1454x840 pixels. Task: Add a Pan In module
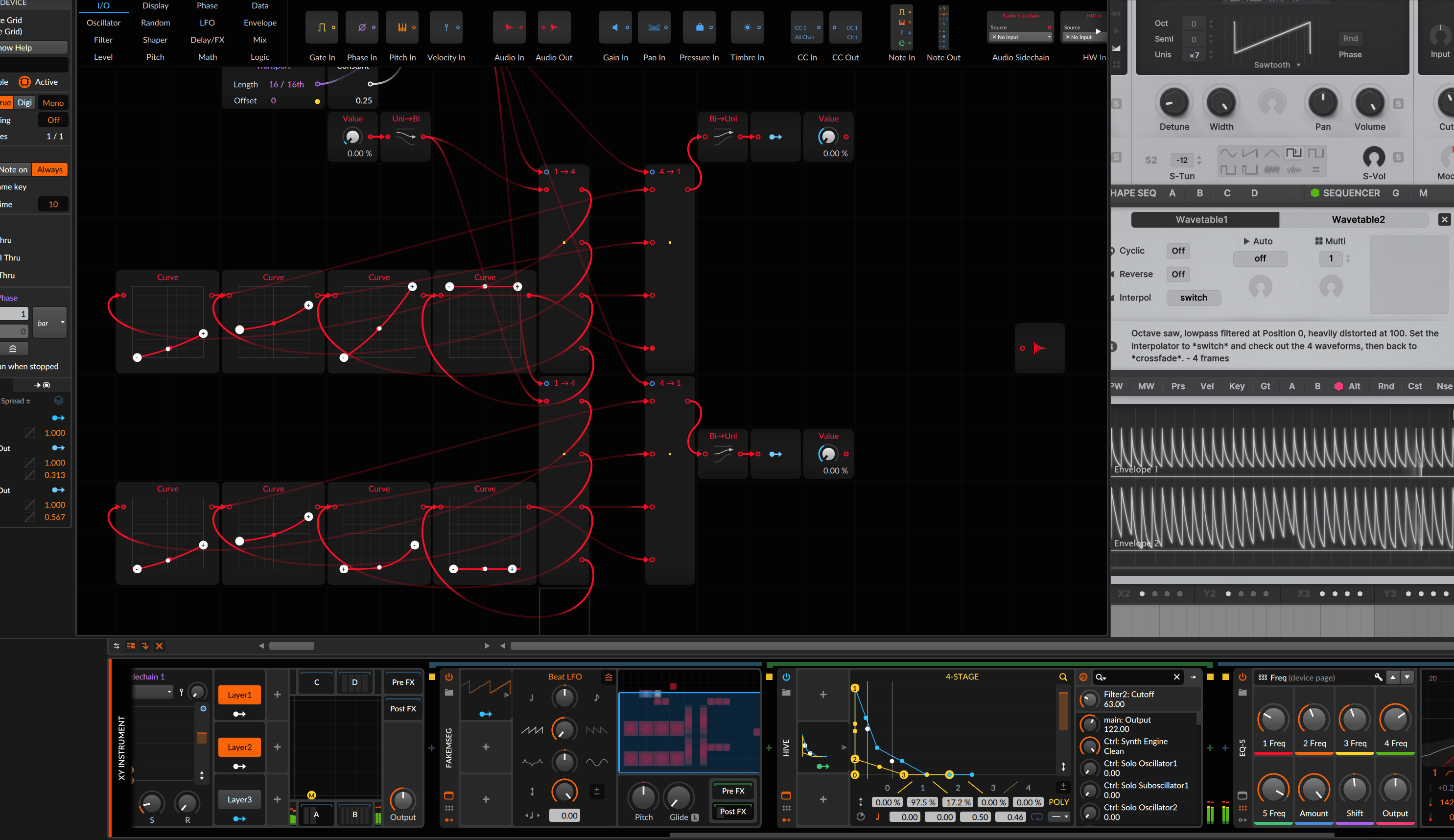(654, 28)
